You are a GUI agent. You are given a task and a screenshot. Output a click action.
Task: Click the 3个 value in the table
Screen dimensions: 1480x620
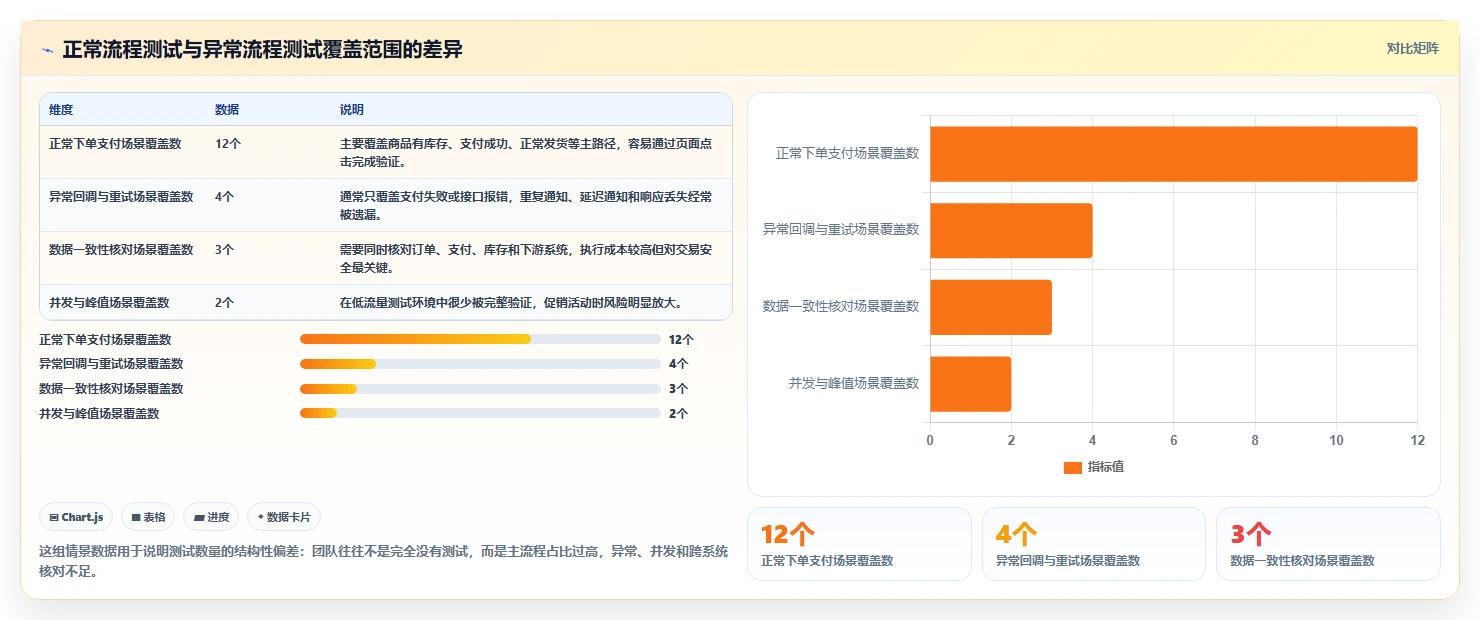point(225,250)
